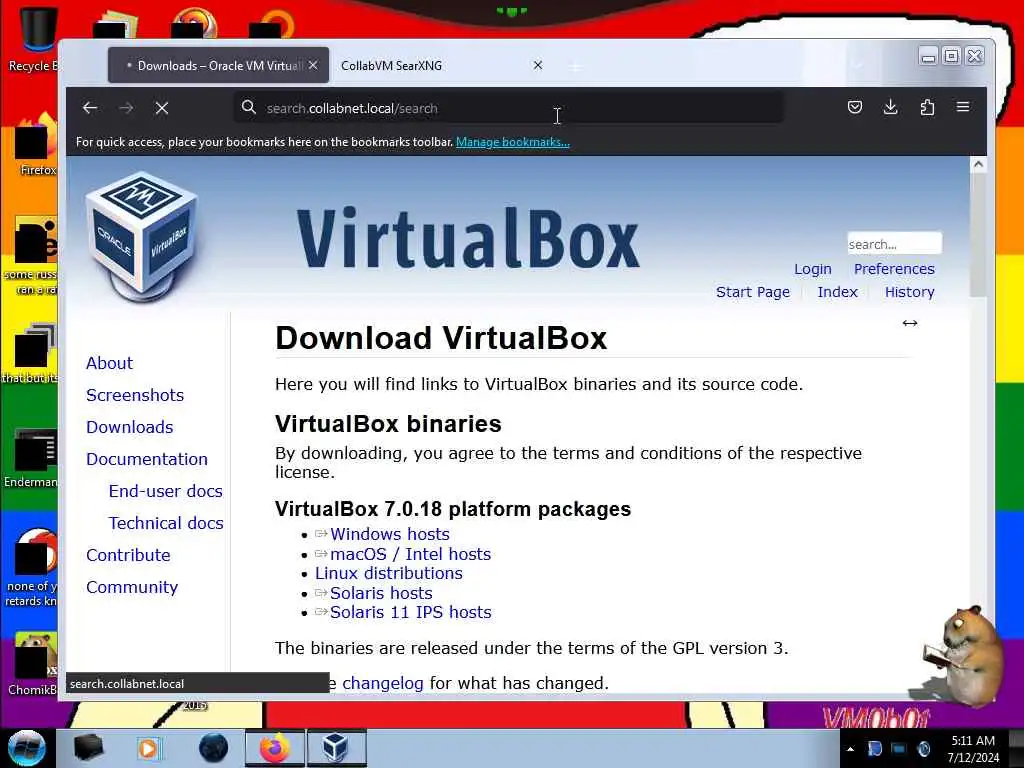
Task: Go back with the browser back arrow
Action: click(x=90, y=108)
